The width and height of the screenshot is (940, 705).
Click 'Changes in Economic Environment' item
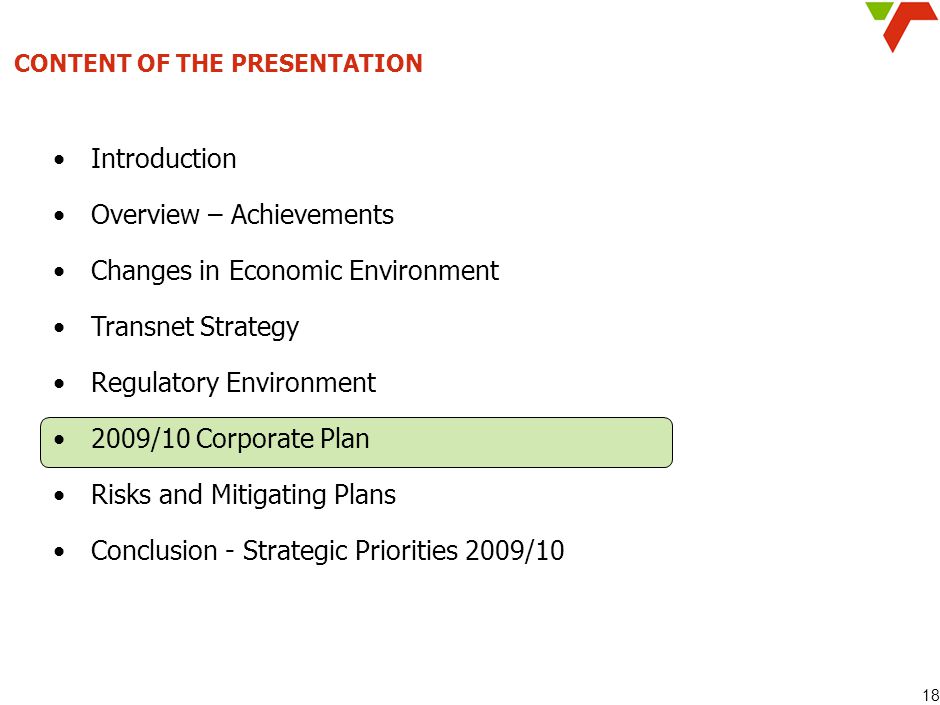tap(294, 270)
